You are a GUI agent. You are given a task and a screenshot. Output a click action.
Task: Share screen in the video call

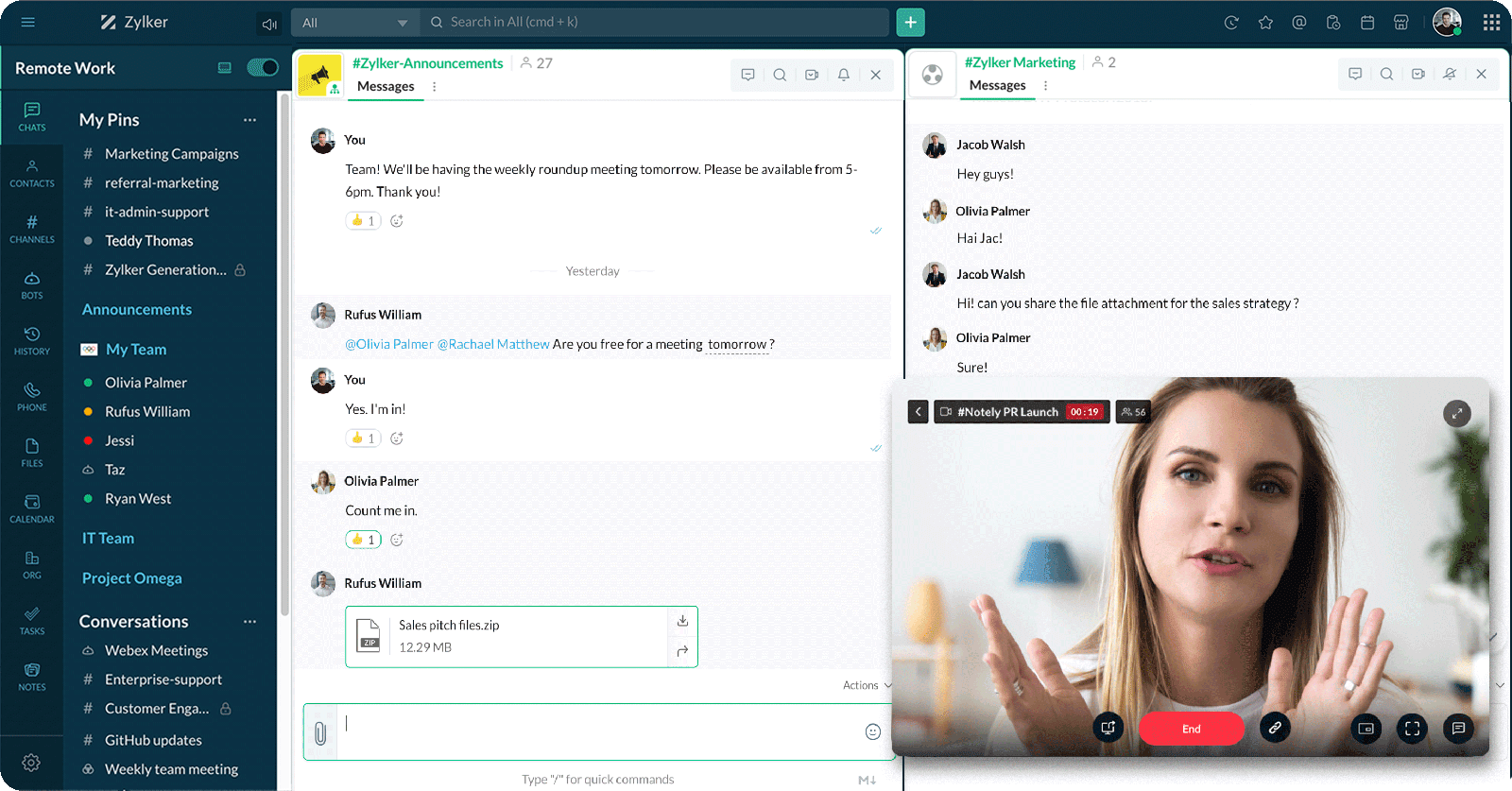point(1108,728)
